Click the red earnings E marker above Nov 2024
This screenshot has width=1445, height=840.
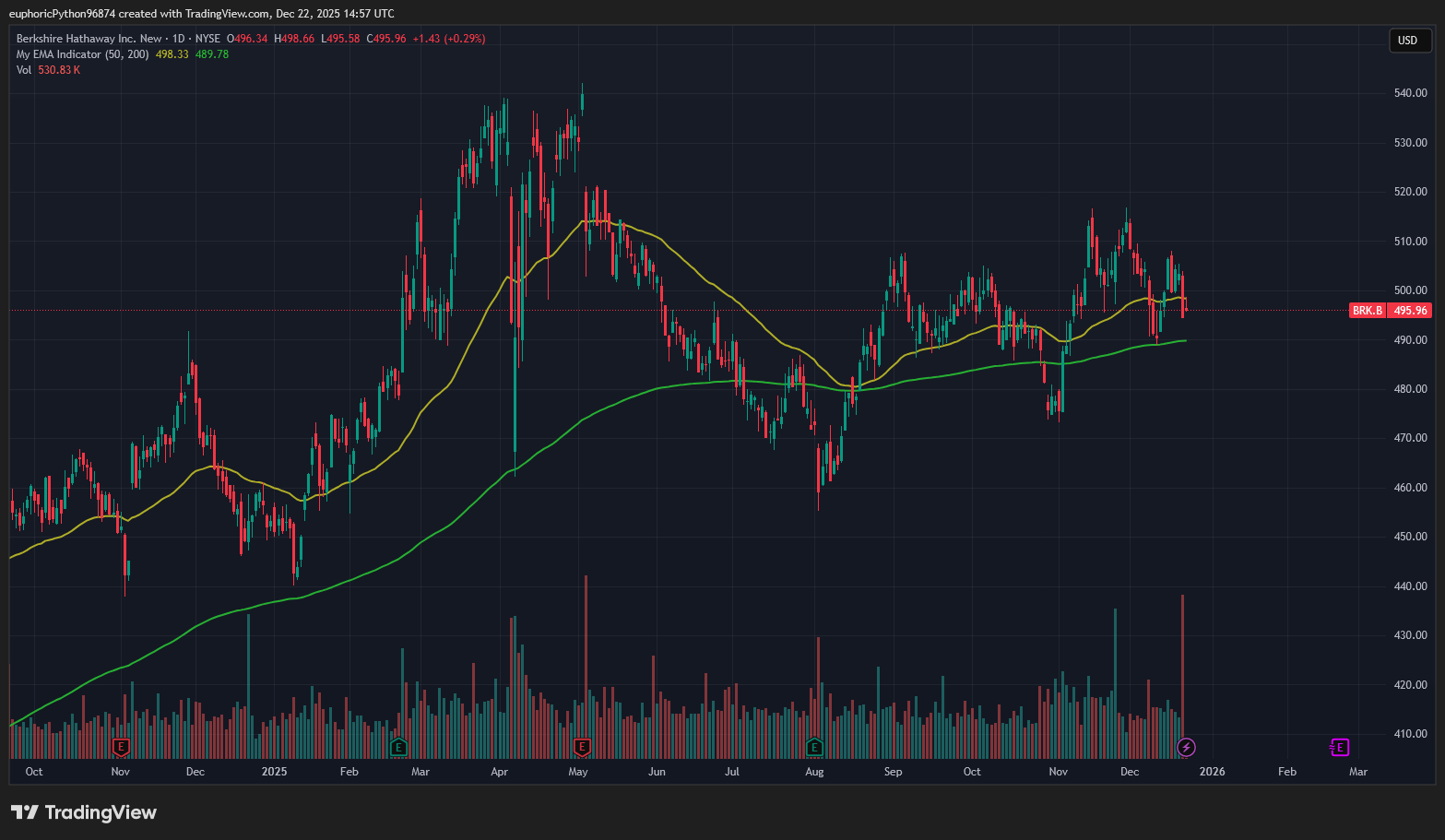click(x=121, y=747)
